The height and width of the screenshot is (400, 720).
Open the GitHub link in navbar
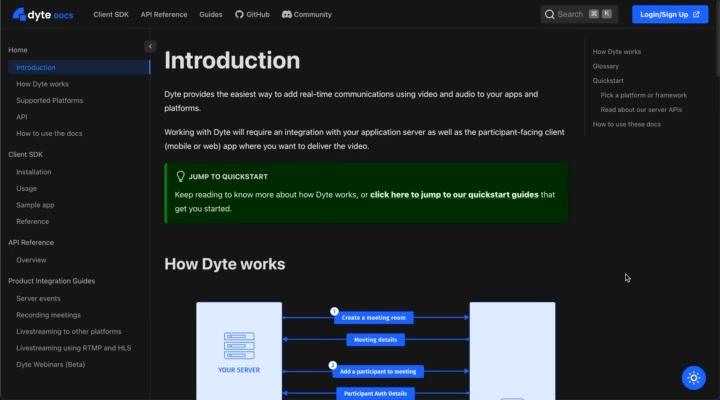coord(252,15)
